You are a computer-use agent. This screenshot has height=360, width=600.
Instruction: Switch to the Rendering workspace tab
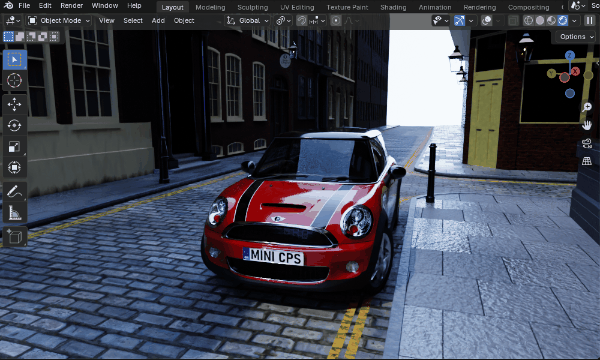[x=480, y=7]
